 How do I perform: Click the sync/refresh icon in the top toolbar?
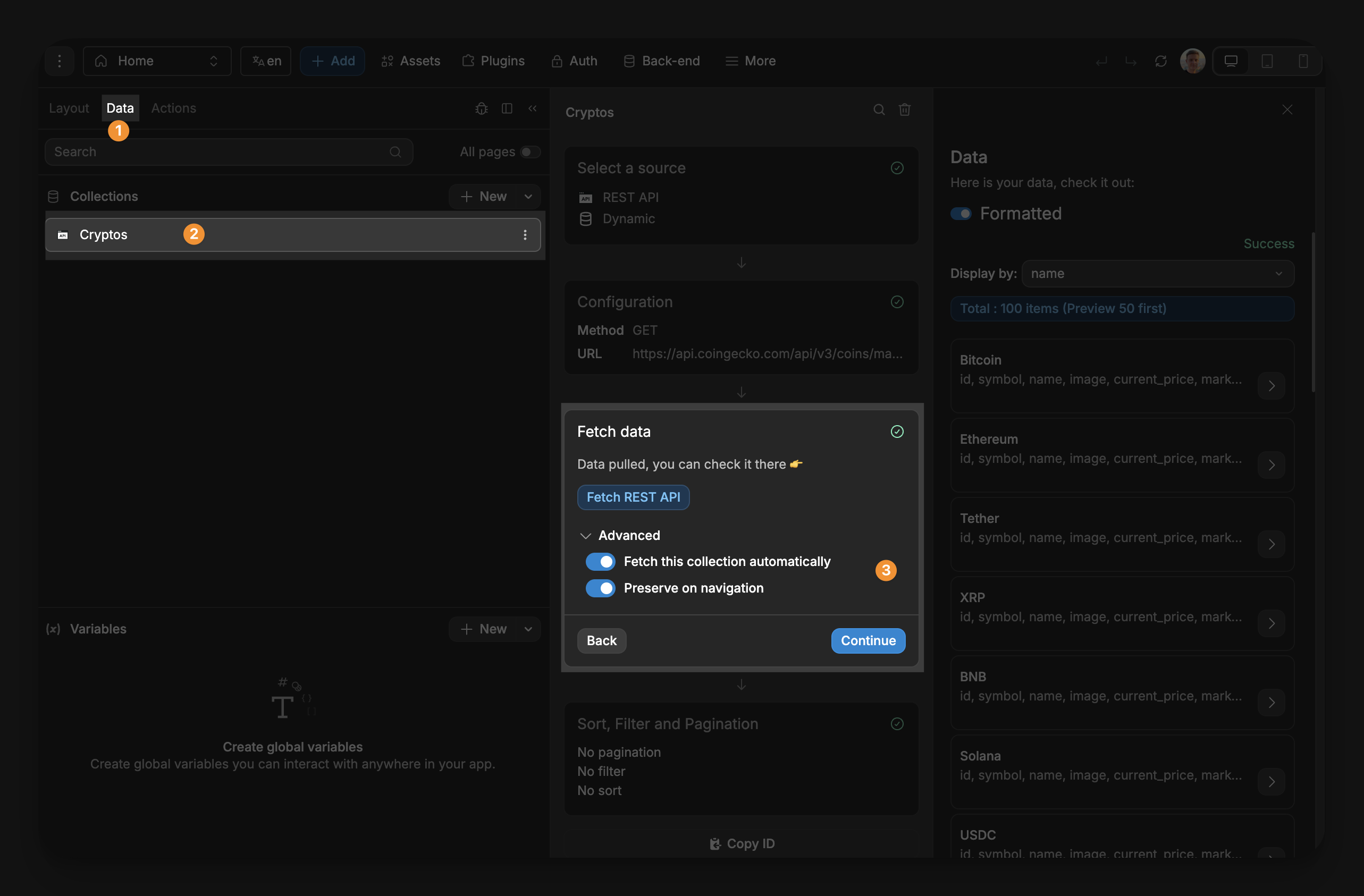click(x=1161, y=61)
